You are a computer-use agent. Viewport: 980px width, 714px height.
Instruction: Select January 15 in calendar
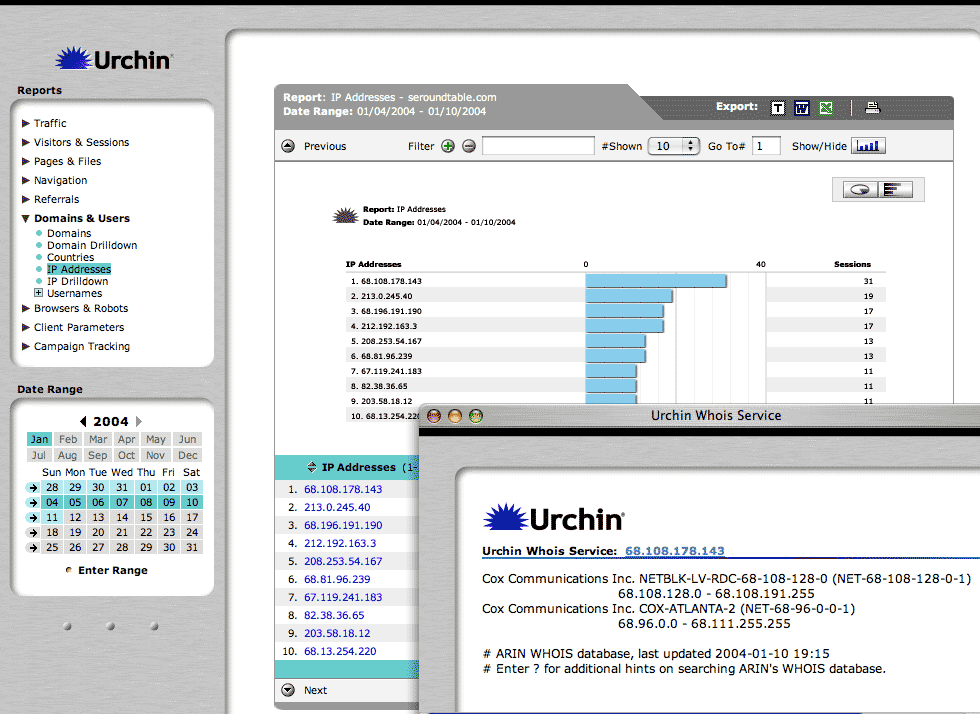[x=146, y=518]
